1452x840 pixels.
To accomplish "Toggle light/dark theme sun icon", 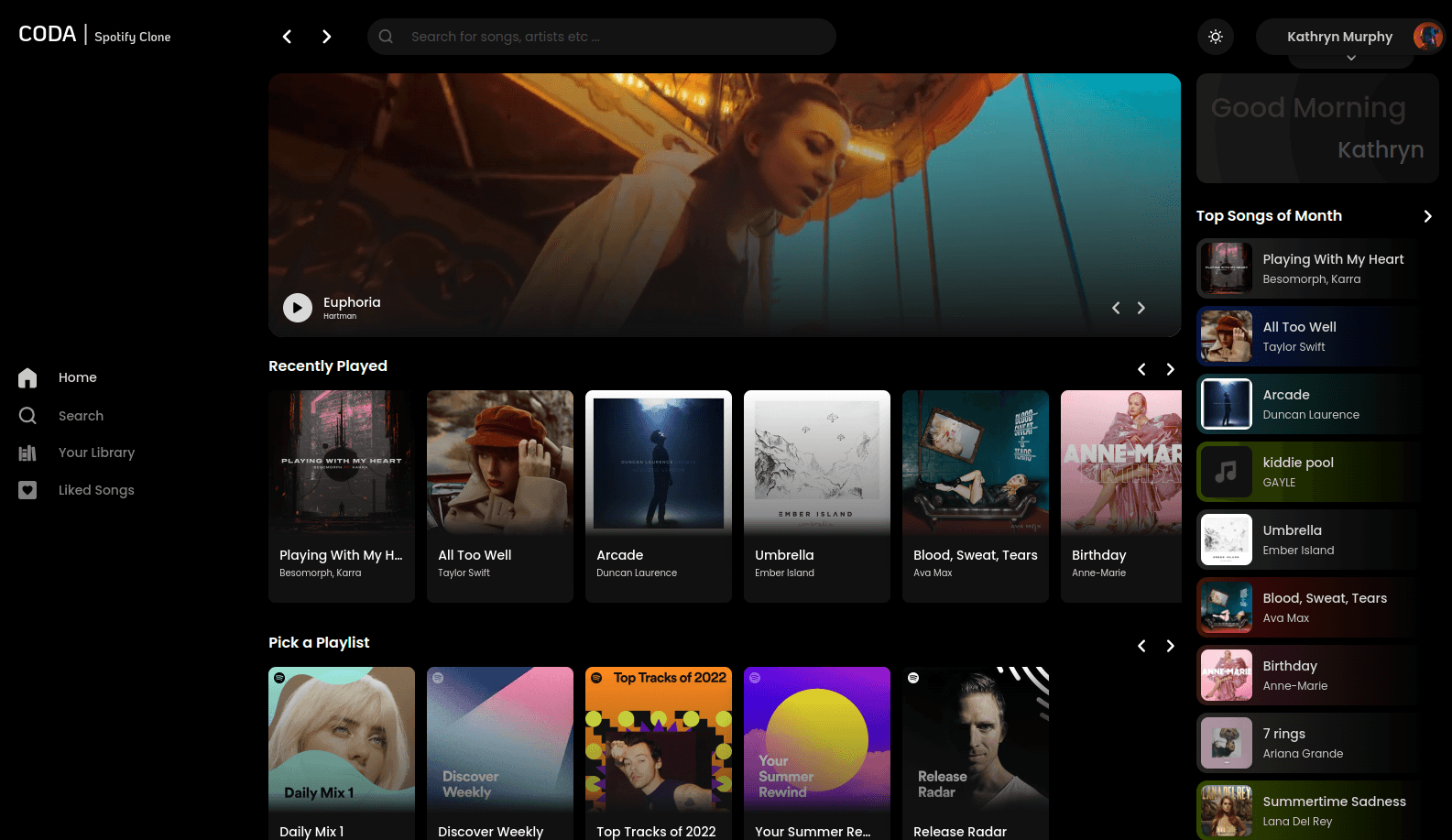I will [1216, 37].
